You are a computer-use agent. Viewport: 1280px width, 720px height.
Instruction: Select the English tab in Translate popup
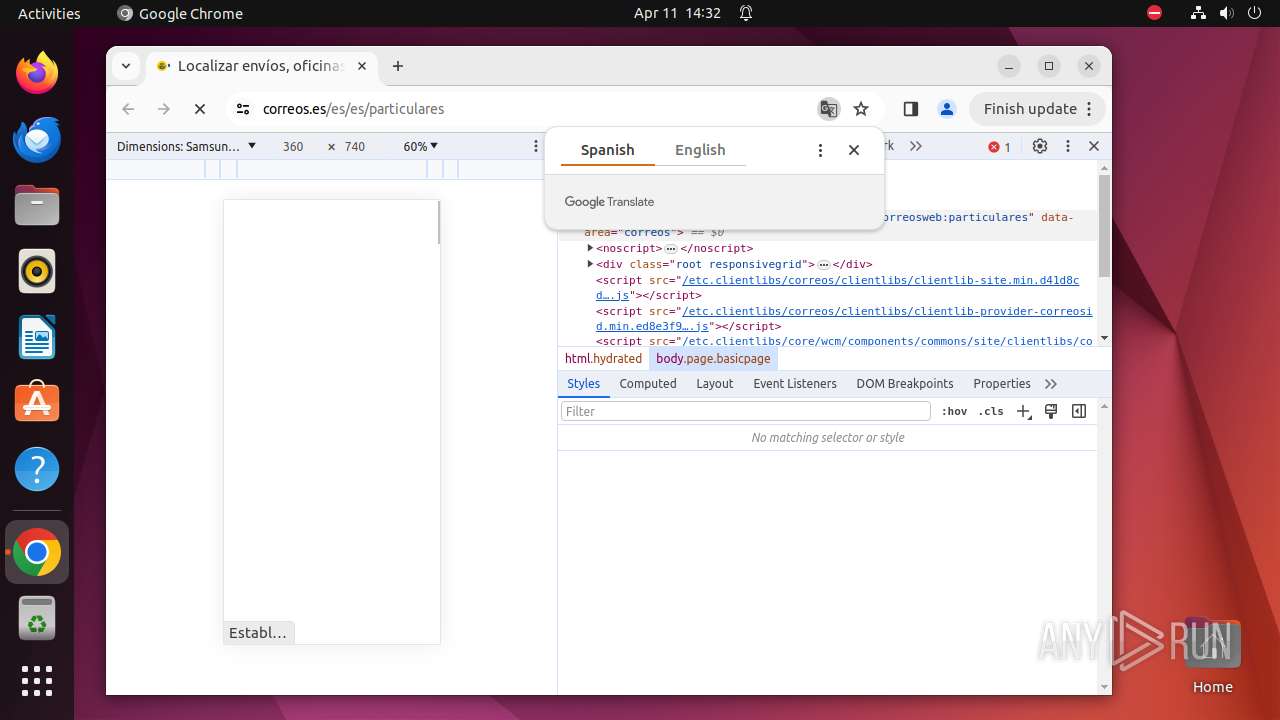click(x=700, y=150)
